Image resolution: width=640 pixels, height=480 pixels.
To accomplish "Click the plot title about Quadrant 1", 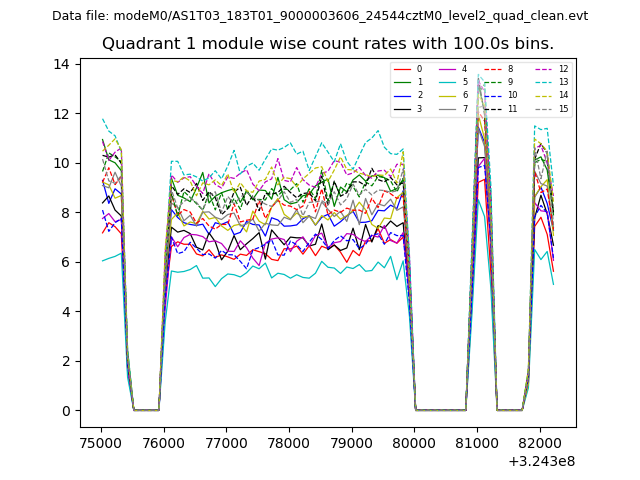I will pos(328,44).
